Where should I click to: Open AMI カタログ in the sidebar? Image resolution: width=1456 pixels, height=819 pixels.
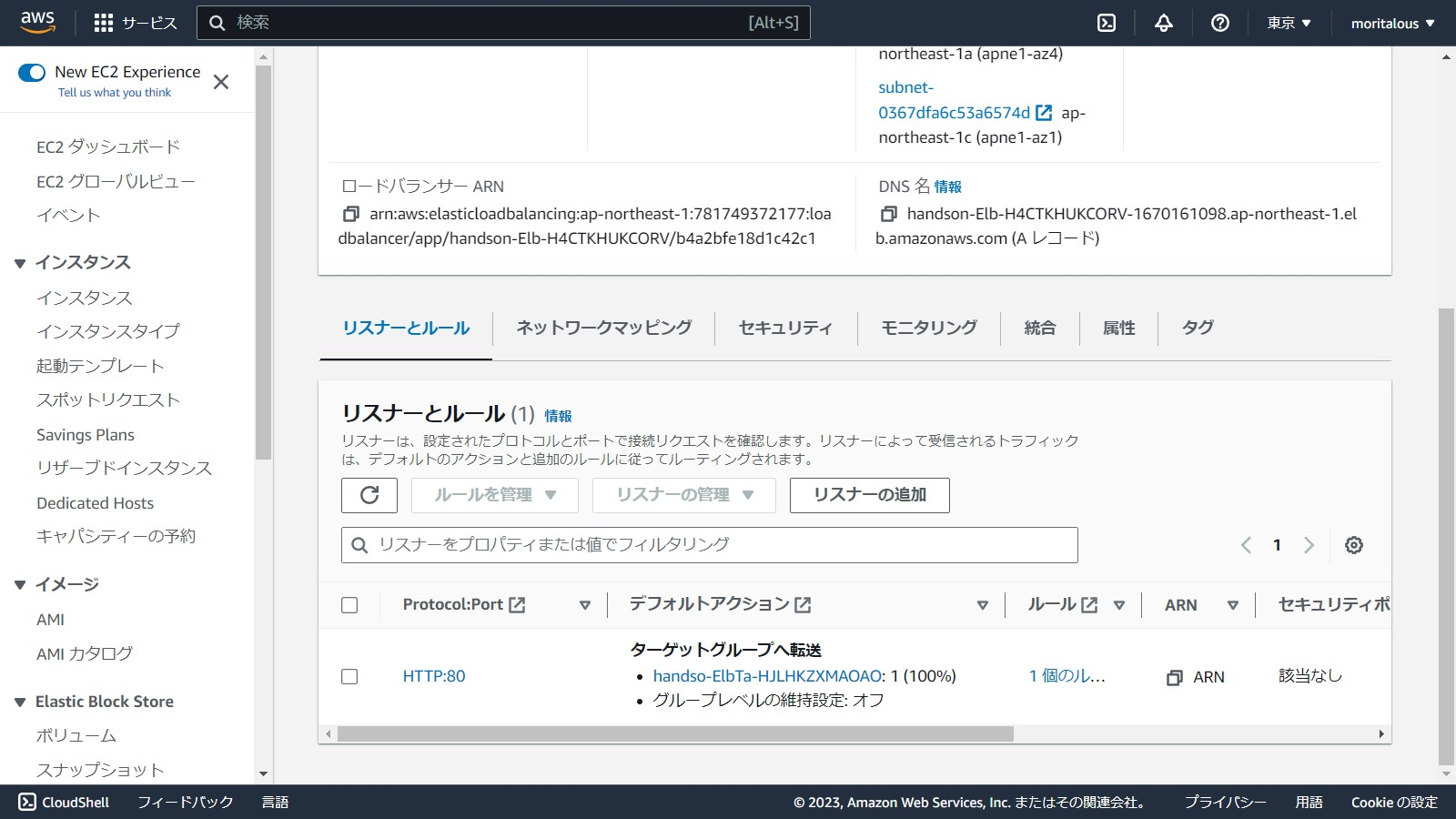pyautogui.click(x=85, y=653)
